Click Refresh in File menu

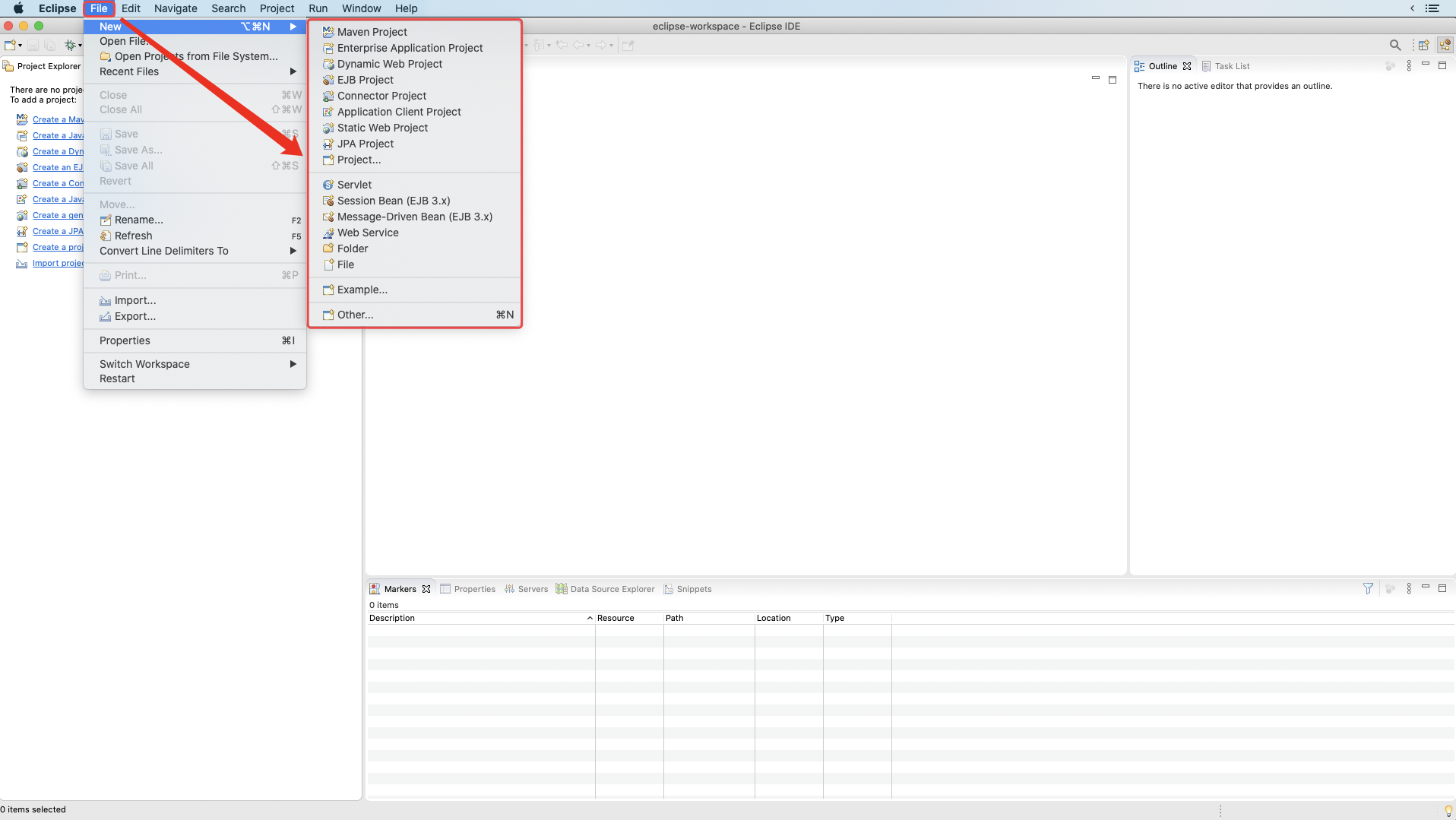click(x=195, y=236)
